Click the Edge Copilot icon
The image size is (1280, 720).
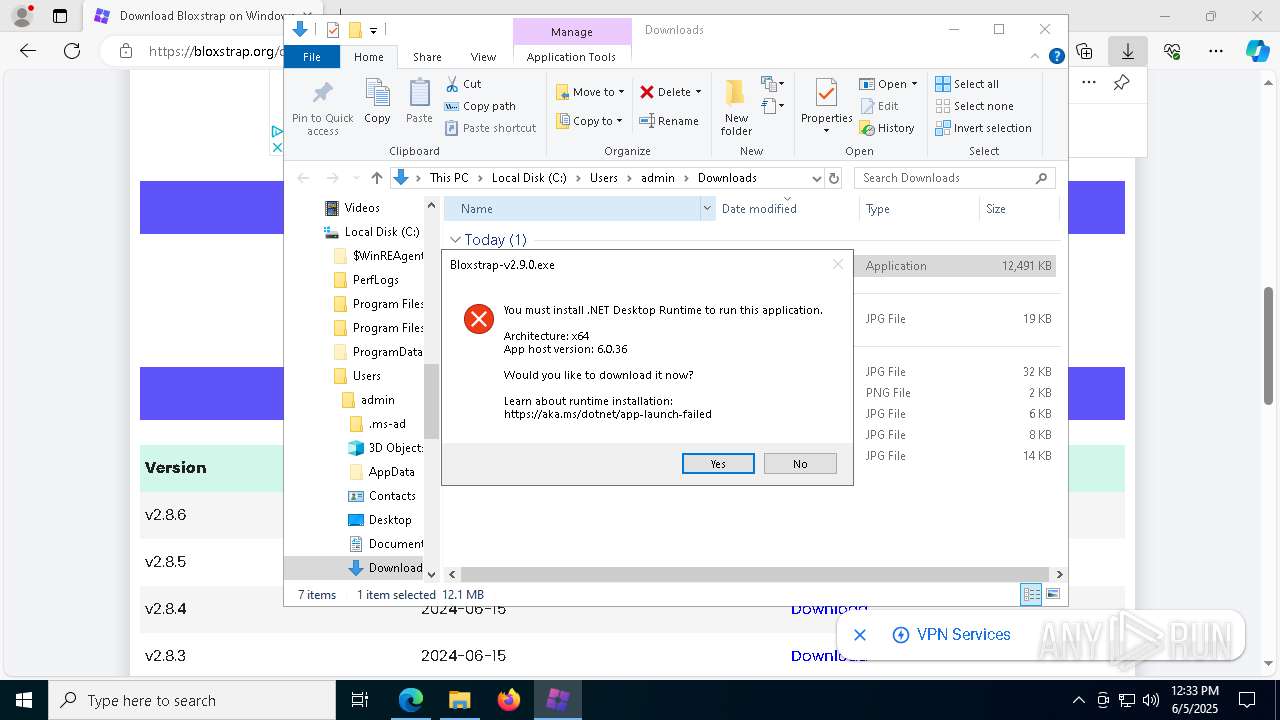tap(1258, 51)
